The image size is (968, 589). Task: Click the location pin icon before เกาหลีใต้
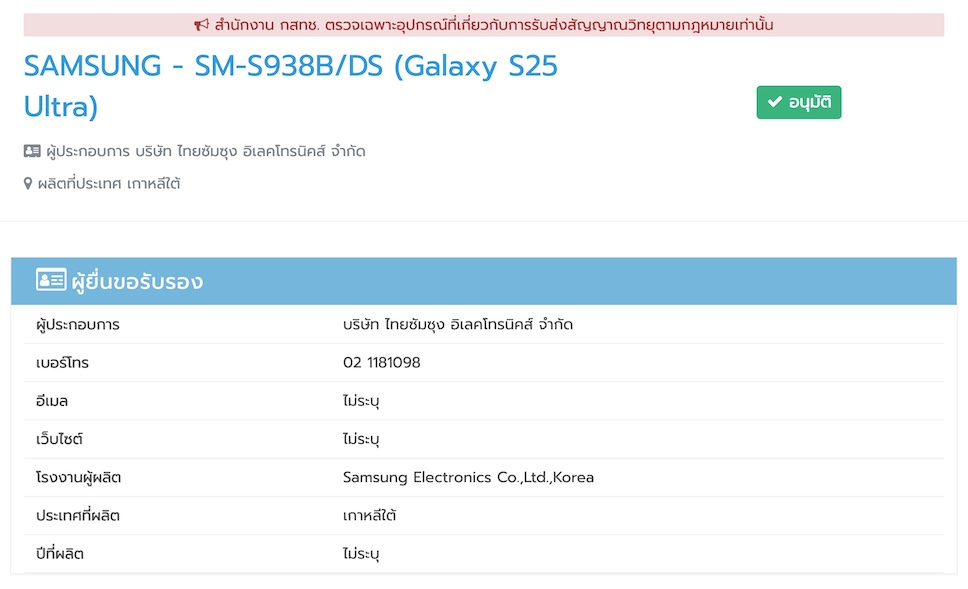coord(28,182)
